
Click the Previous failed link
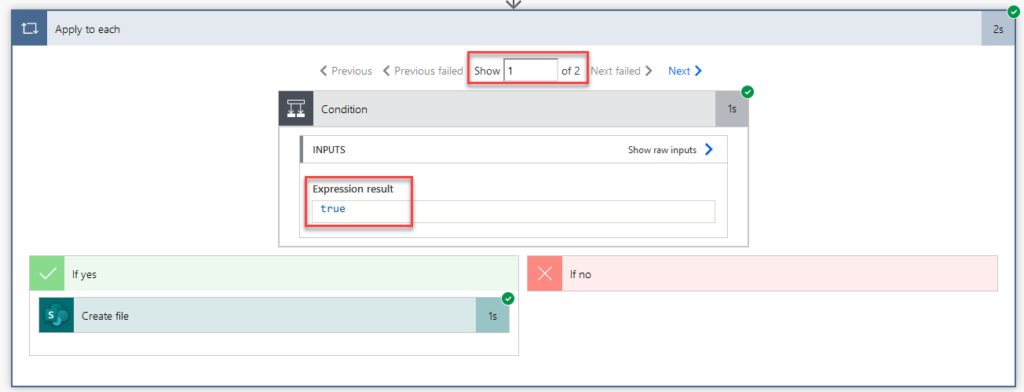tap(422, 71)
